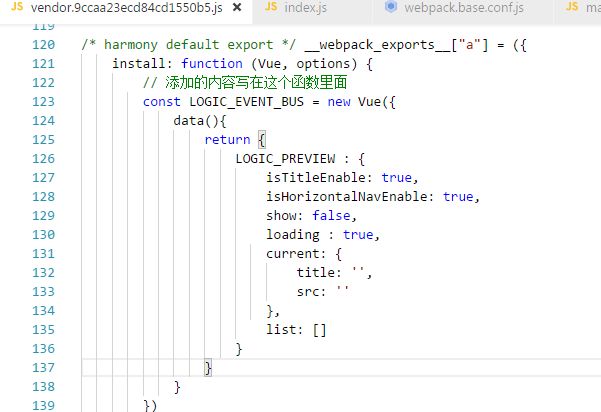
Task: Click the 'new' keyword on line 123
Action: point(339,102)
